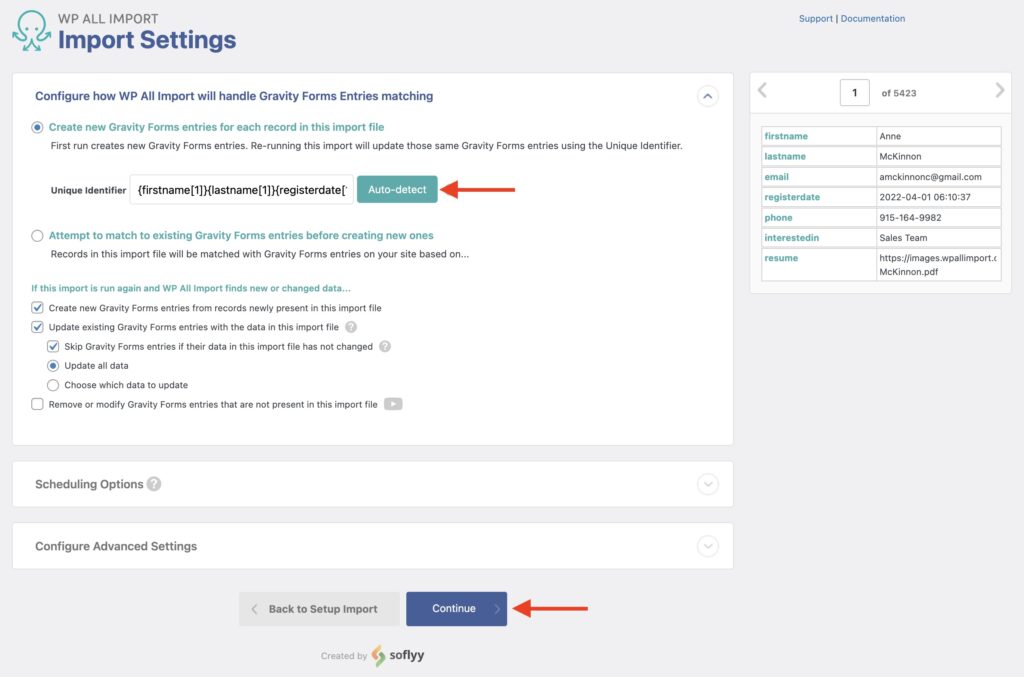Open Scheduling Options help question mark
Viewport: 1024px width, 677px height.
pos(154,484)
